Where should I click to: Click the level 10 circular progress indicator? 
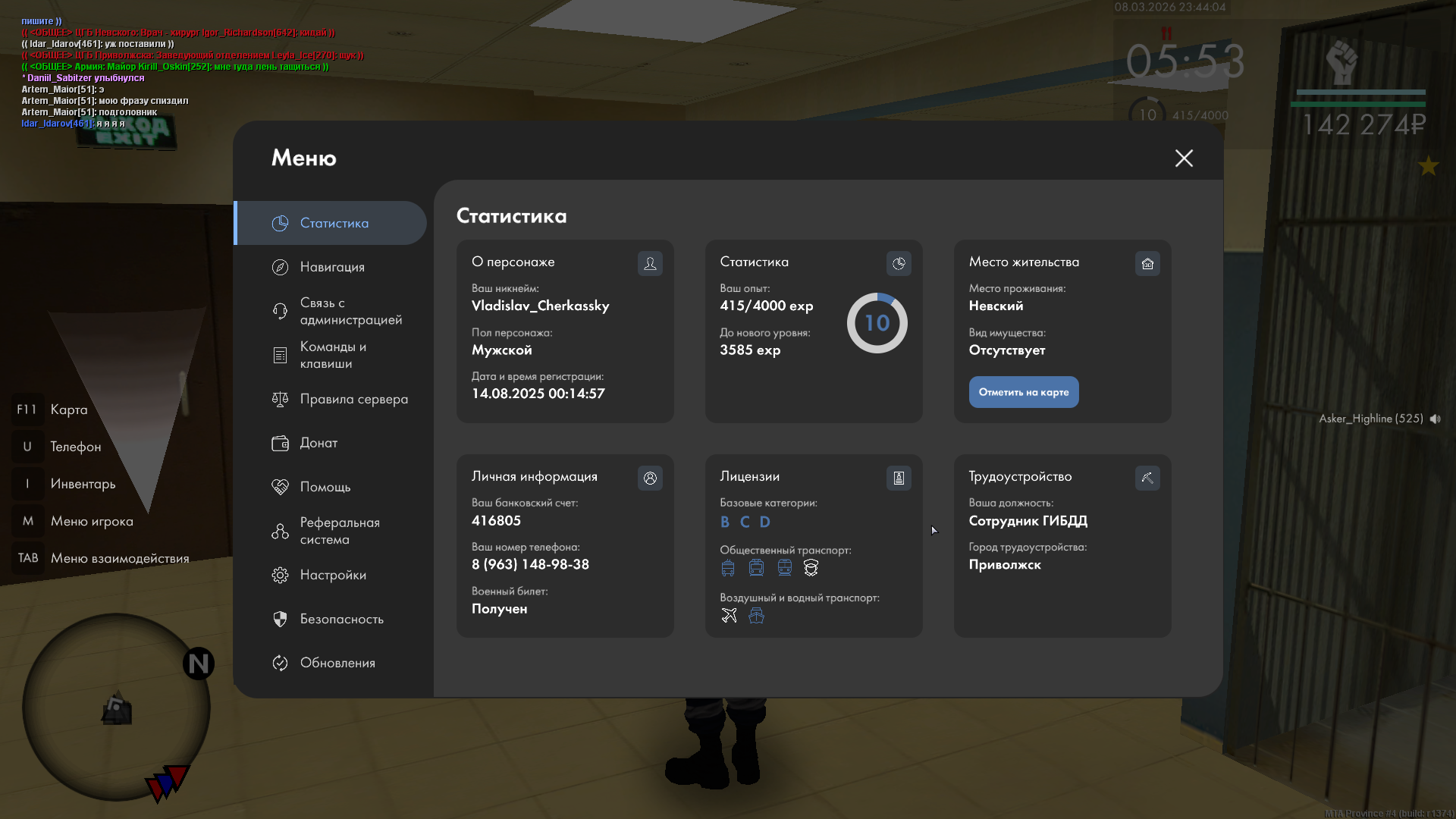pyautogui.click(x=877, y=323)
